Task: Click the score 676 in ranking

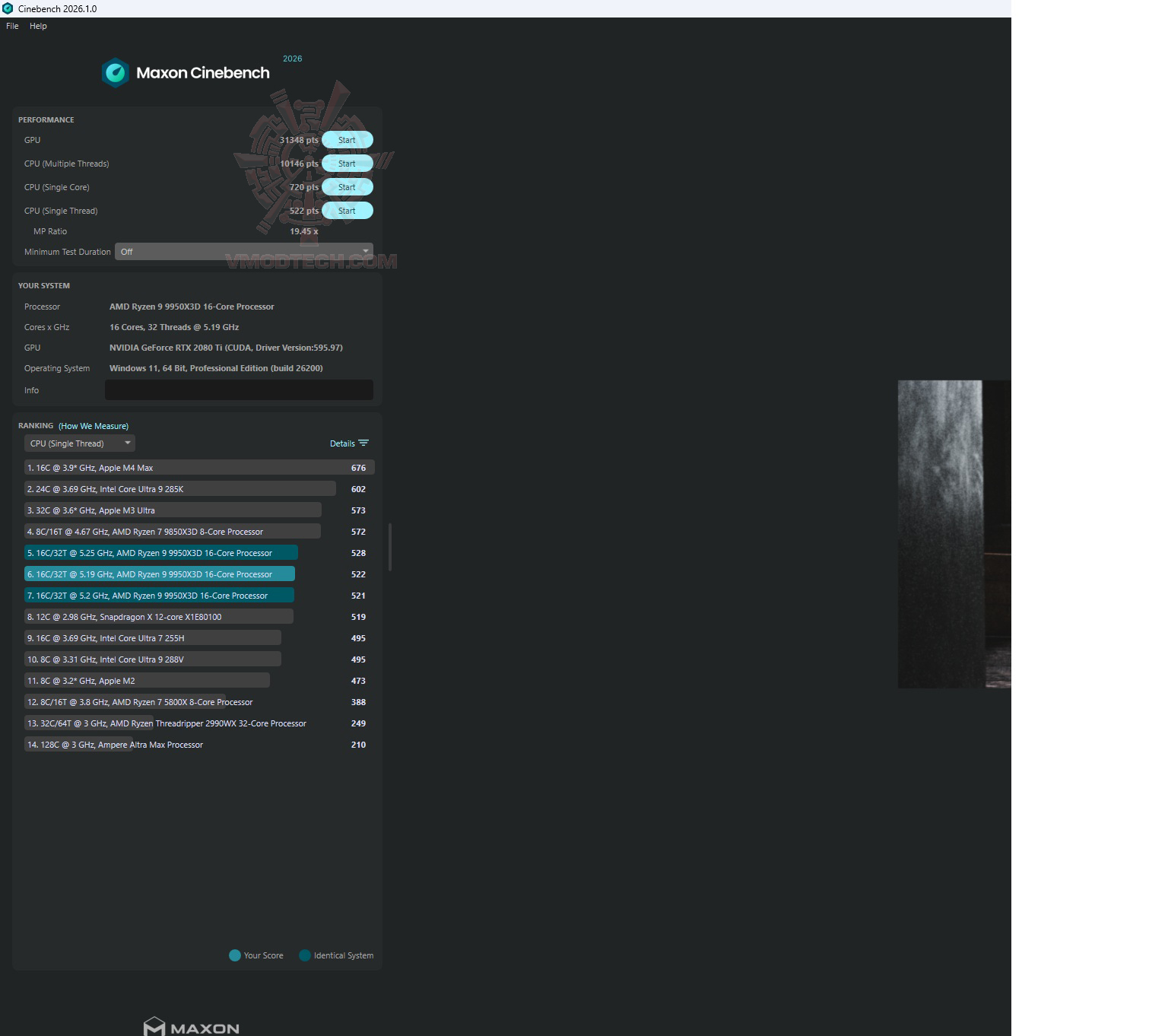Action: 358,468
